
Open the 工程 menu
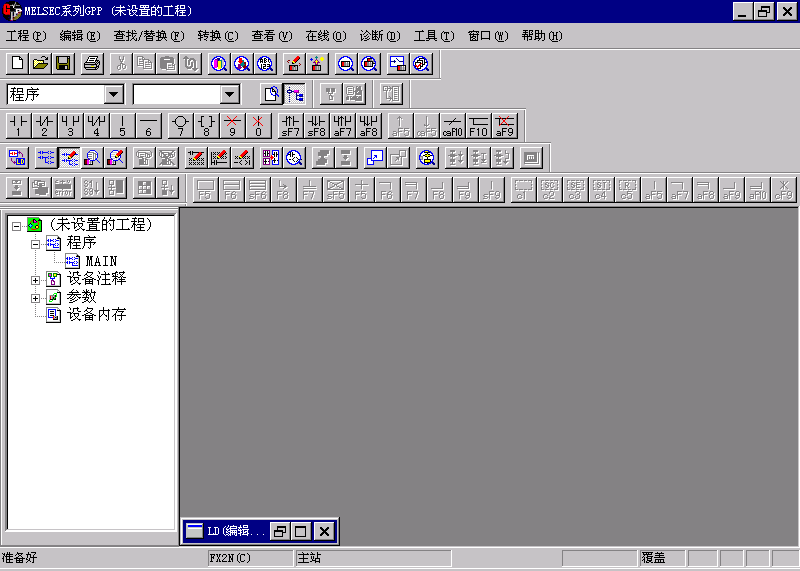tap(26, 36)
